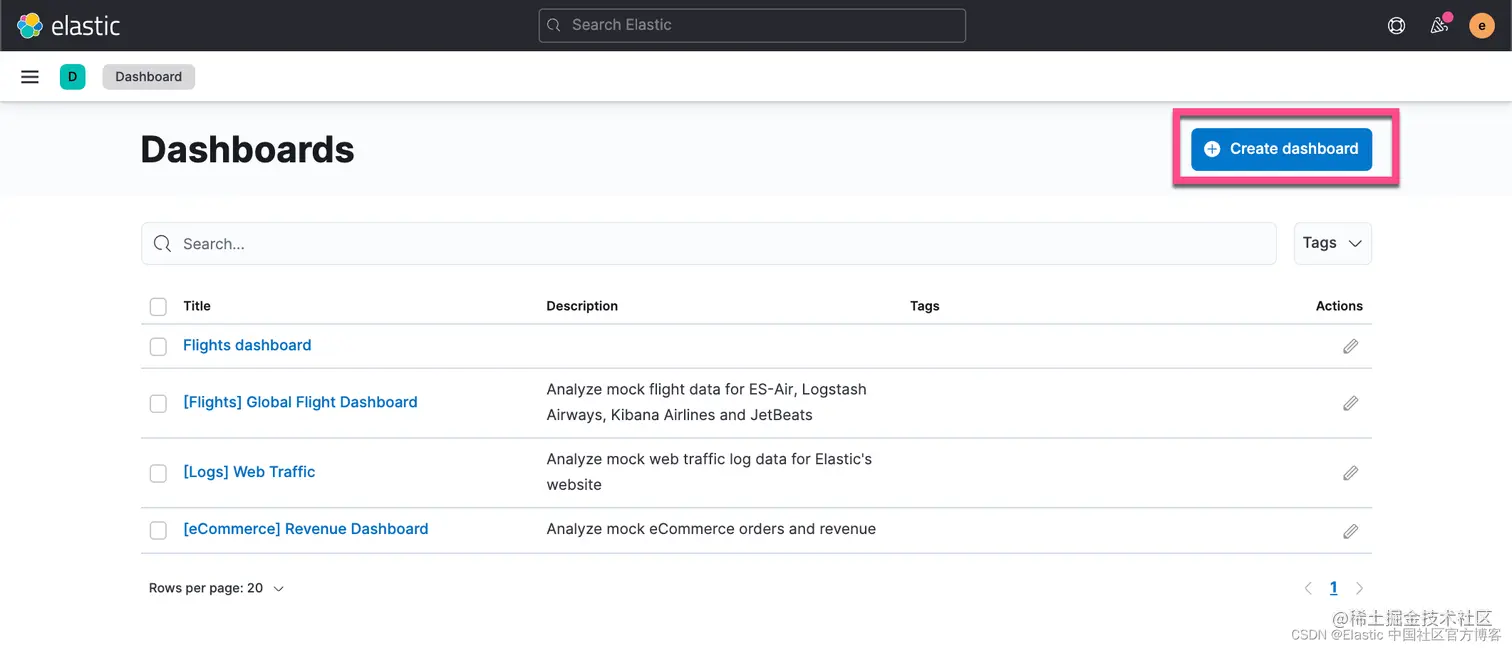The height and width of the screenshot is (648, 1512).
Task: Open the newsfeed notifications icon
Action: 1439,26
